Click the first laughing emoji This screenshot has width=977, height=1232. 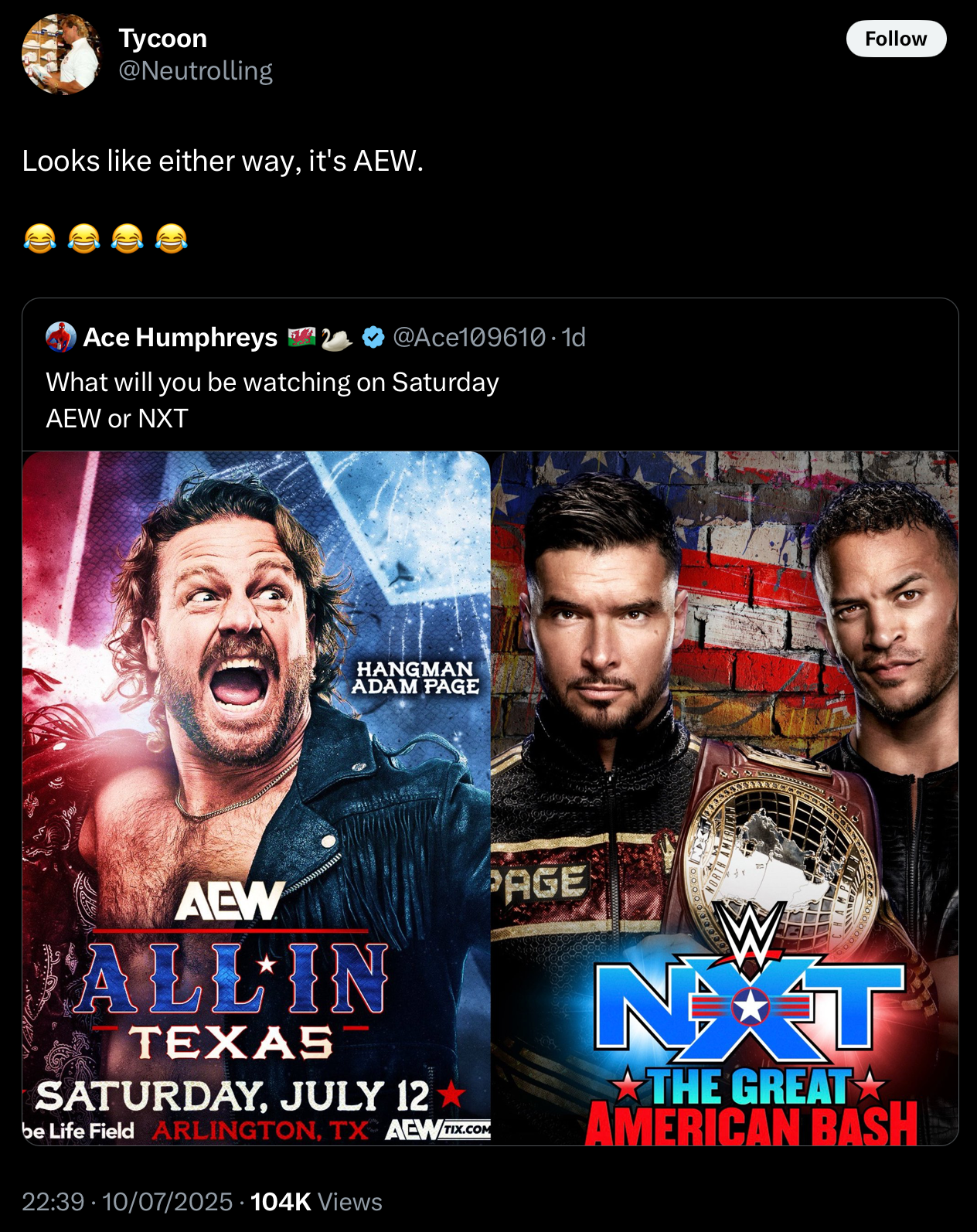point(39,238)
